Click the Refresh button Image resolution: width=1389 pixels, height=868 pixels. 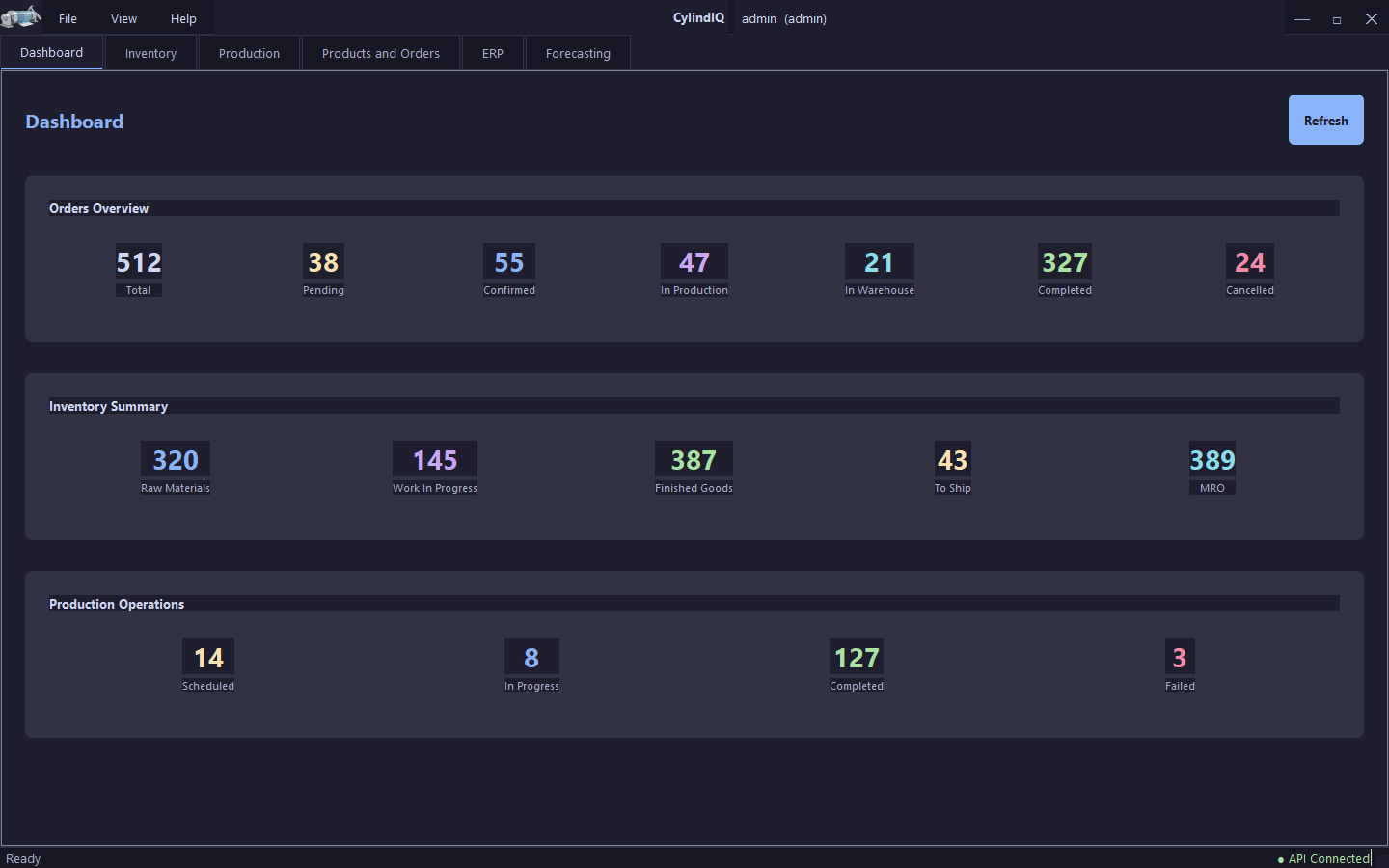click(x=1325, y=120)
